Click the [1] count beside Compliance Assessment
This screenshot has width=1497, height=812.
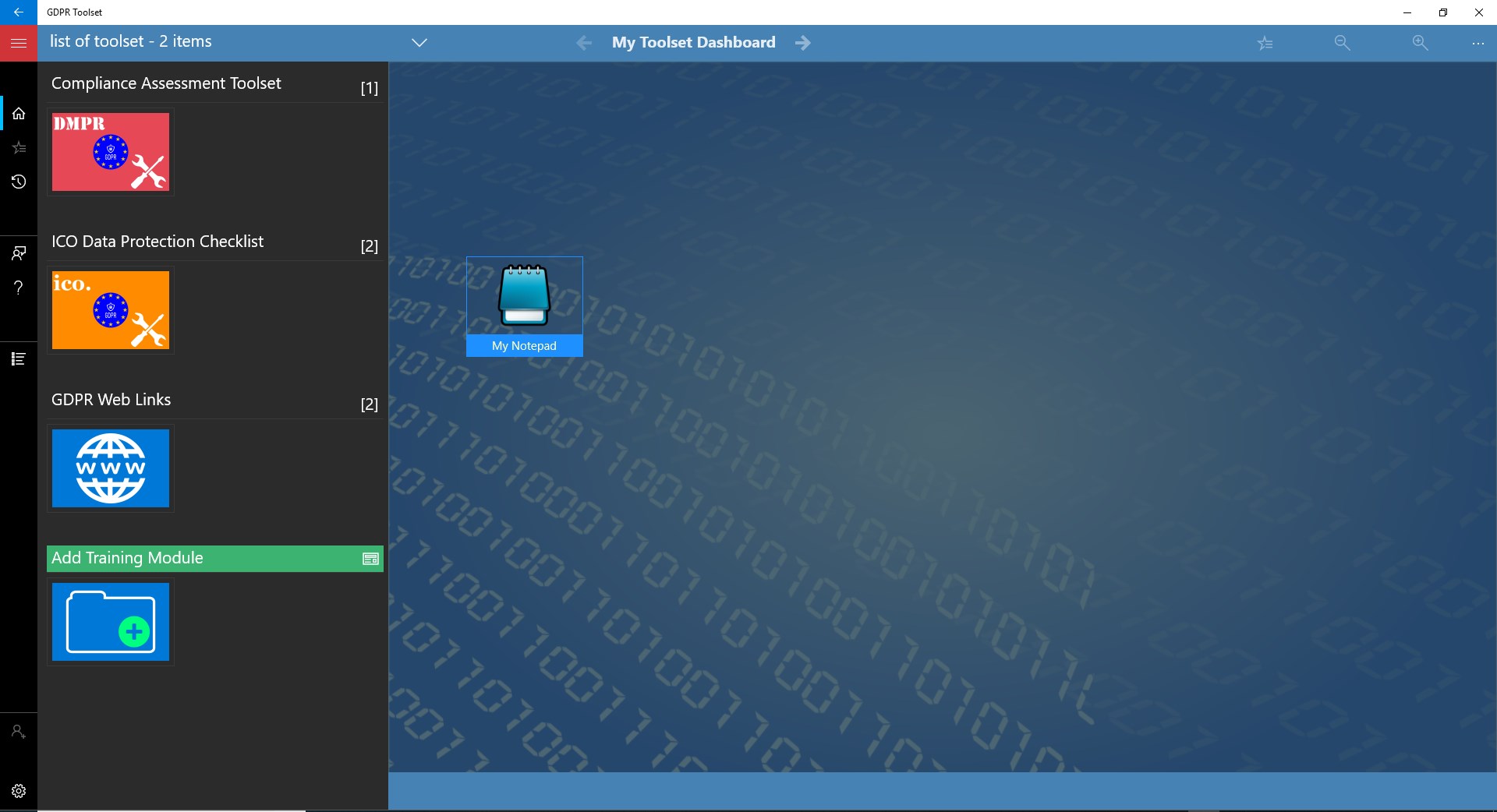370,88
